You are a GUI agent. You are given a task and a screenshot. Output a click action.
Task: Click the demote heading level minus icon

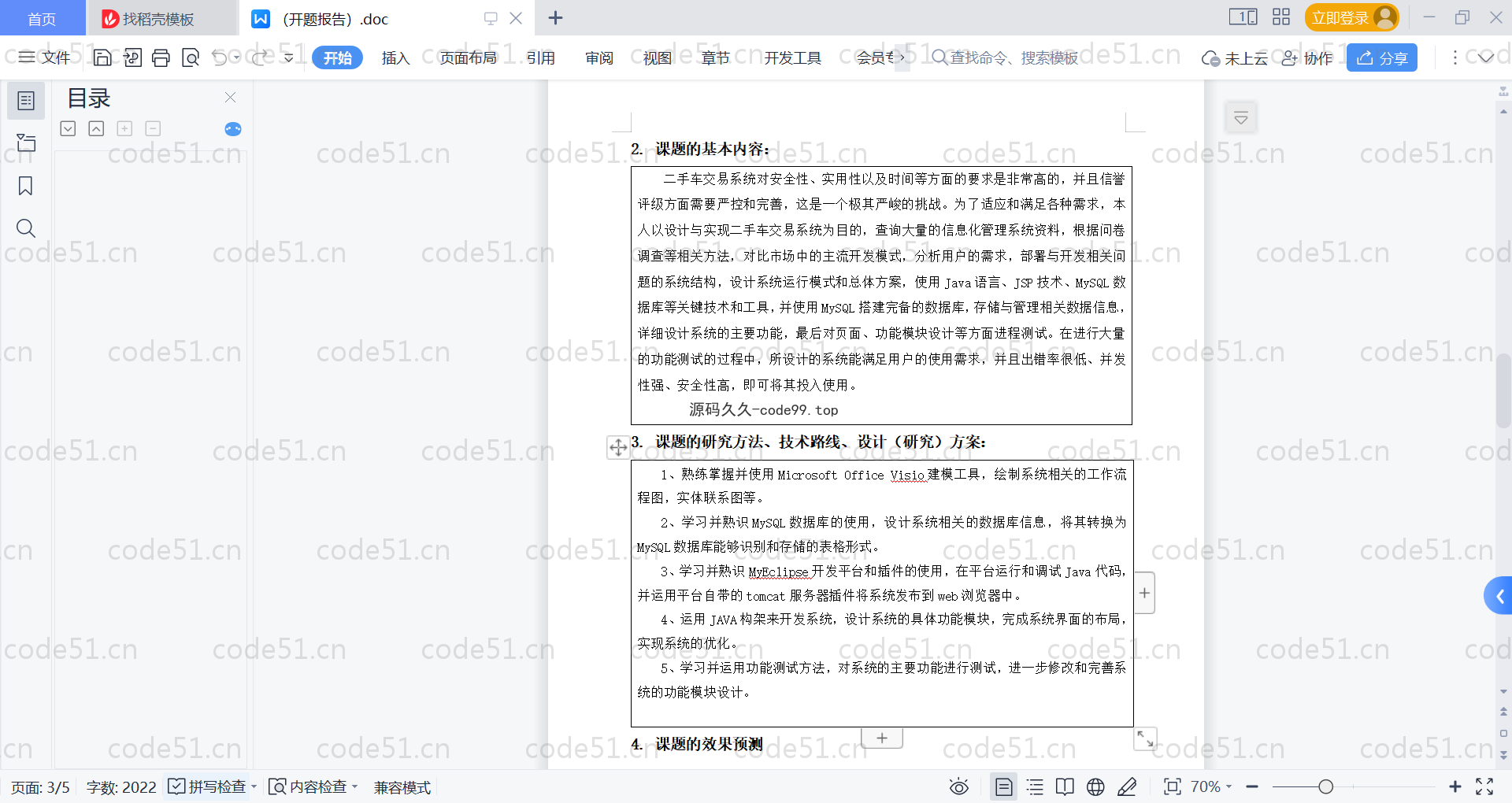(153, 128)
